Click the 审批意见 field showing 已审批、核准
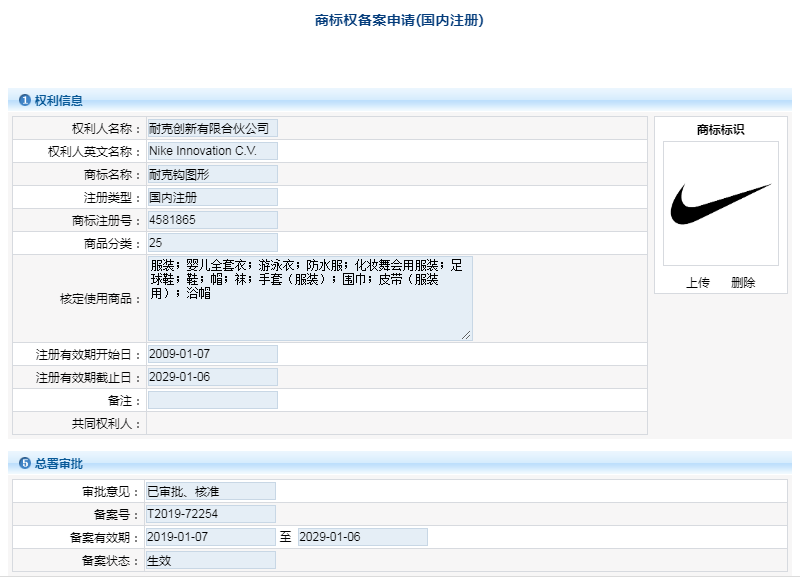The height and width of the screenshot is (577, 800). pos(212,490)
